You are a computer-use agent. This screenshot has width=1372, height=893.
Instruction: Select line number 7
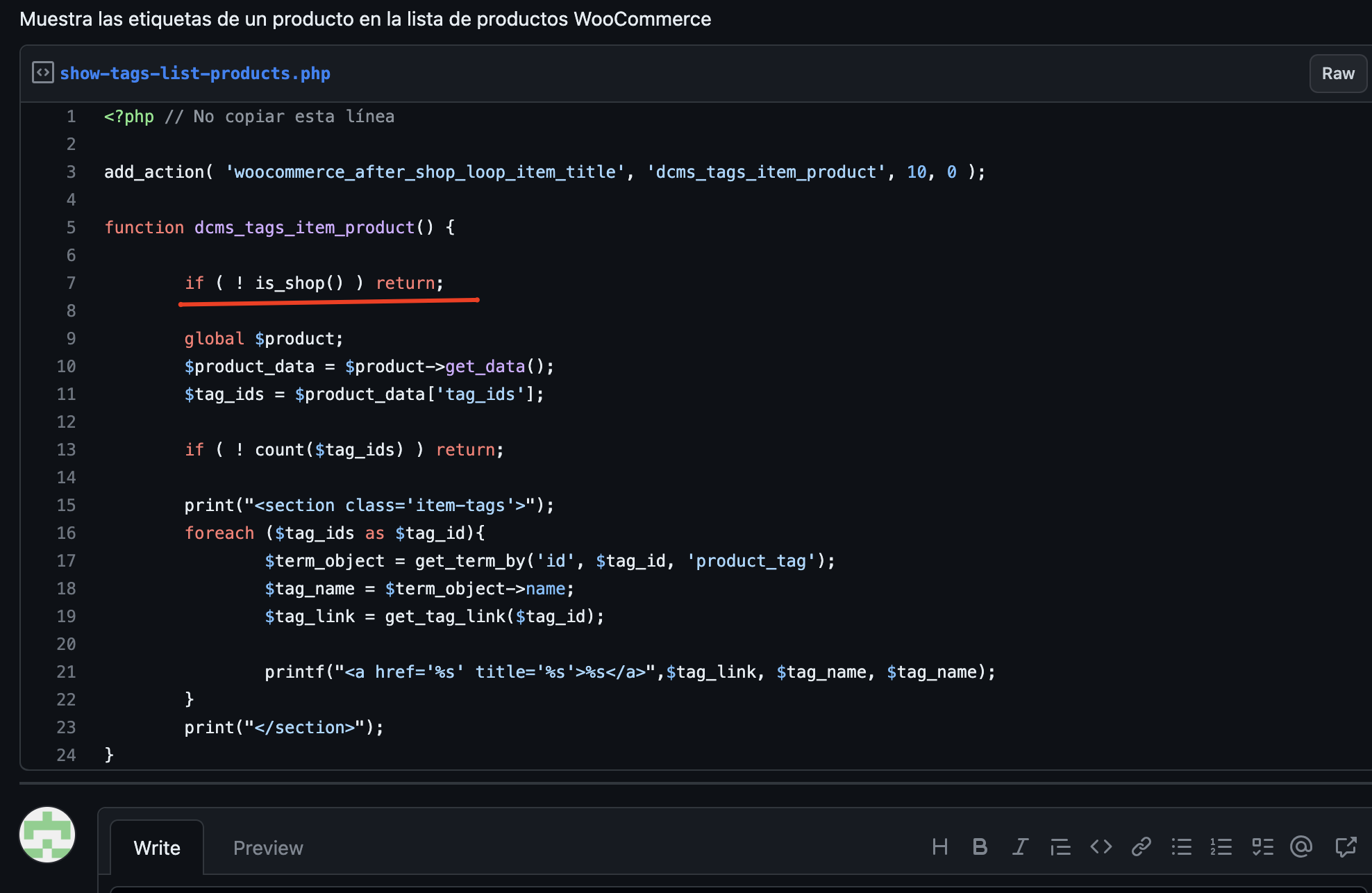tap(71, 283)
